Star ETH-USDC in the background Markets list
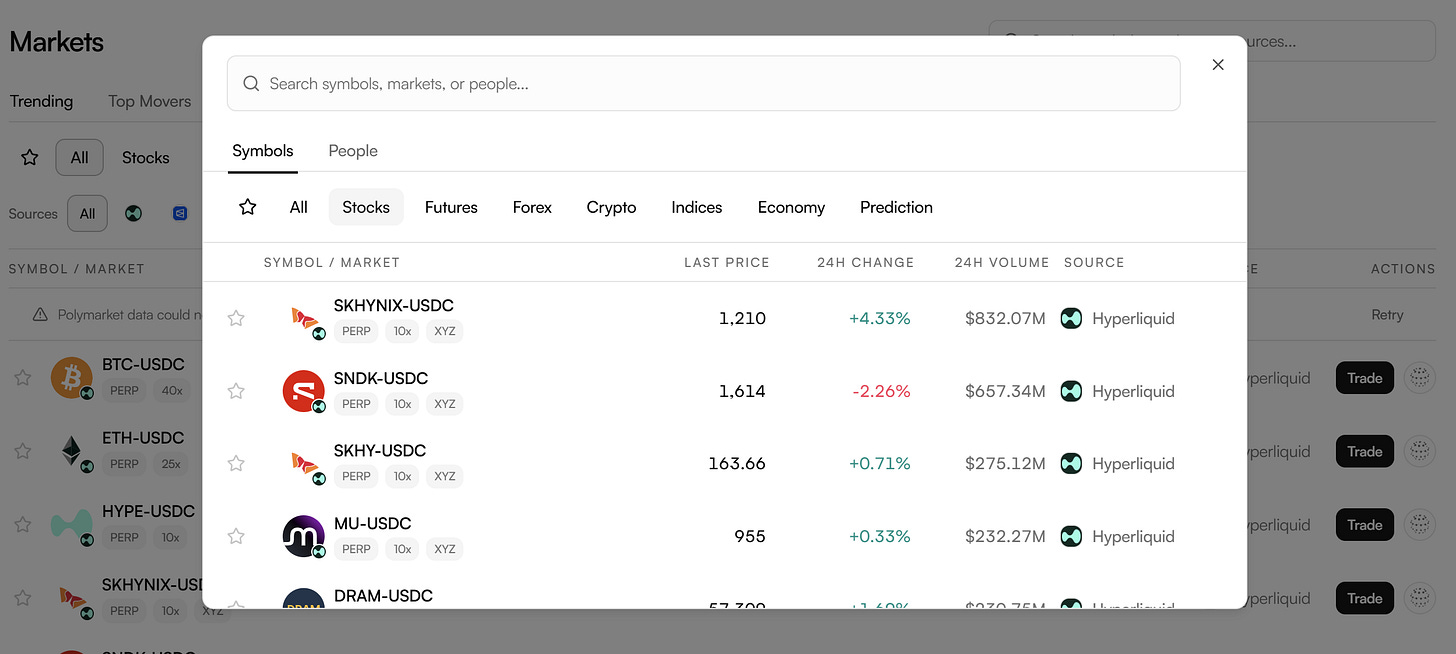The height and width of the screenshot is (654, 1456). 23,451
